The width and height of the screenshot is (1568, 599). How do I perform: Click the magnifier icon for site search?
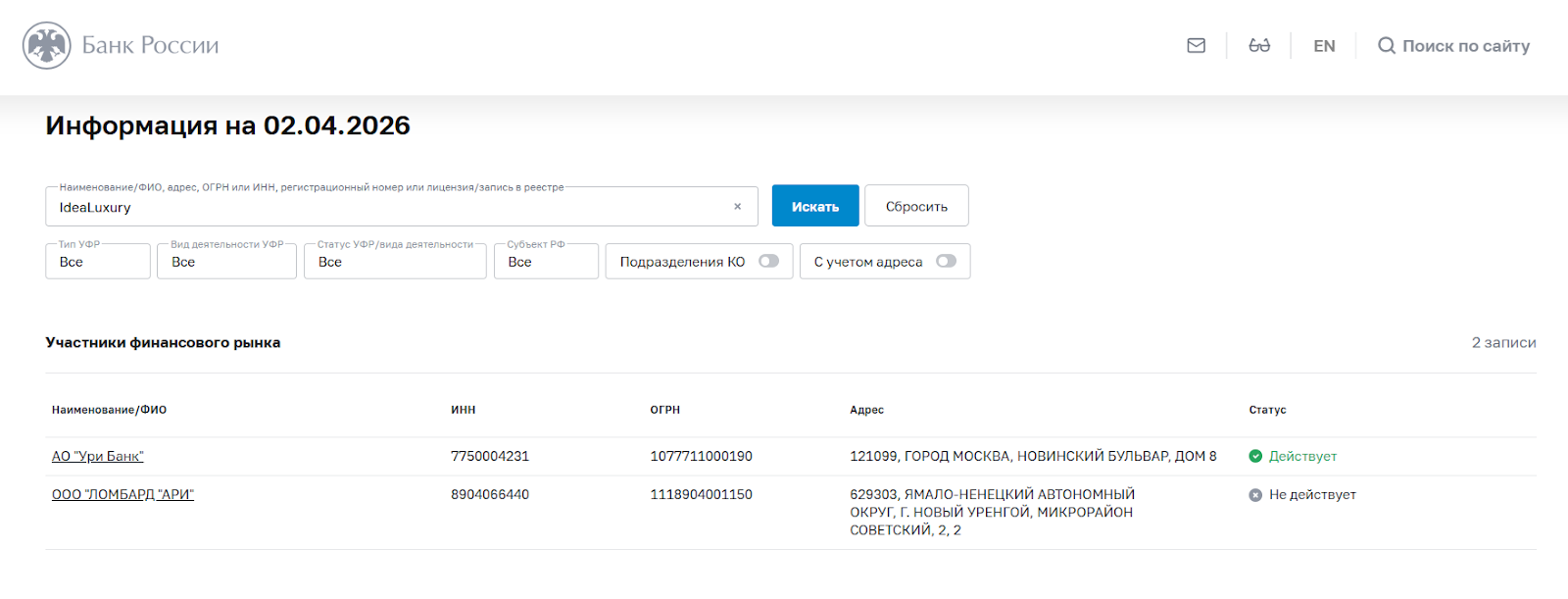tap(1387, 45)
